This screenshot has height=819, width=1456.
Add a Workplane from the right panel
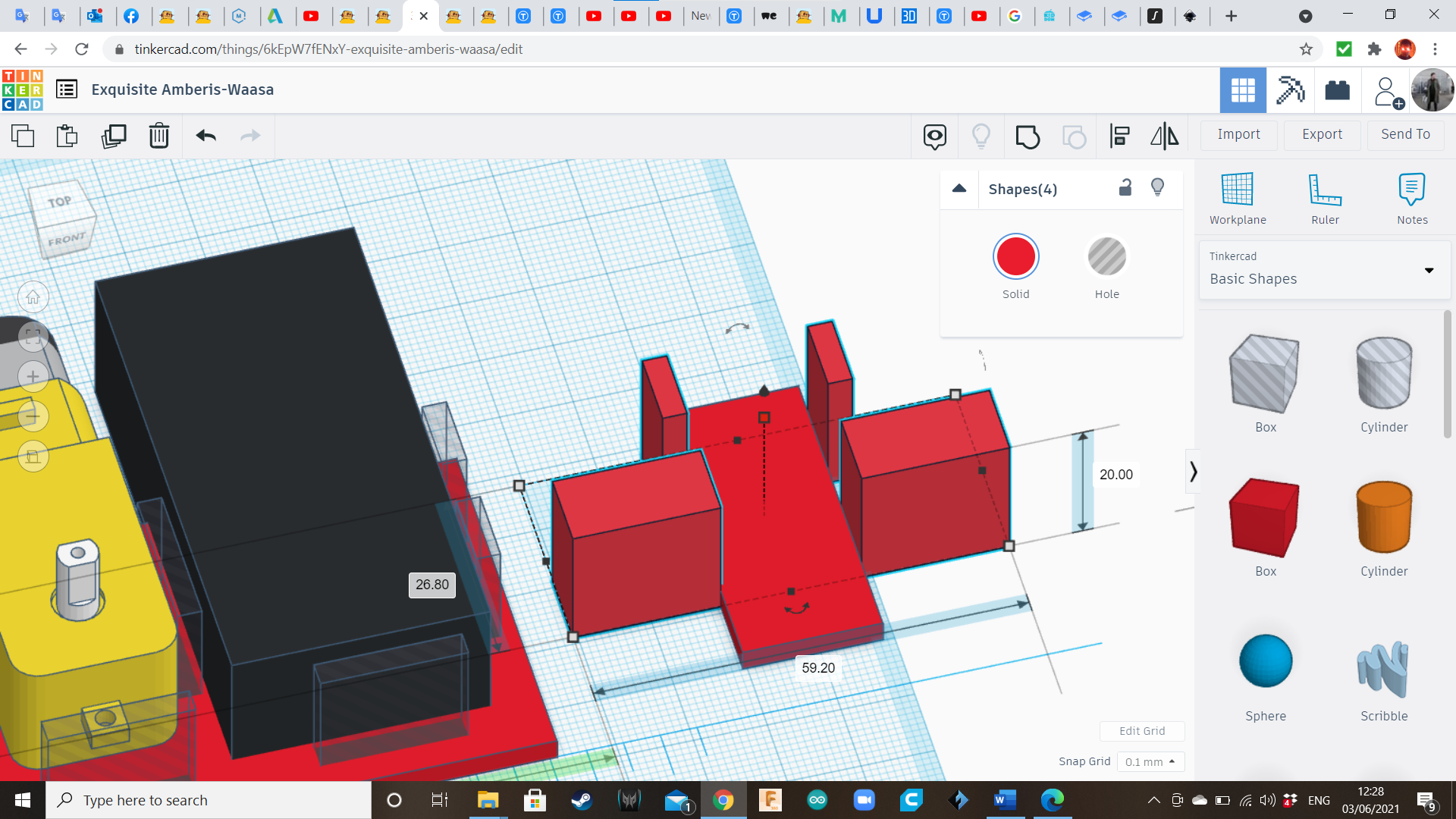1237,197
